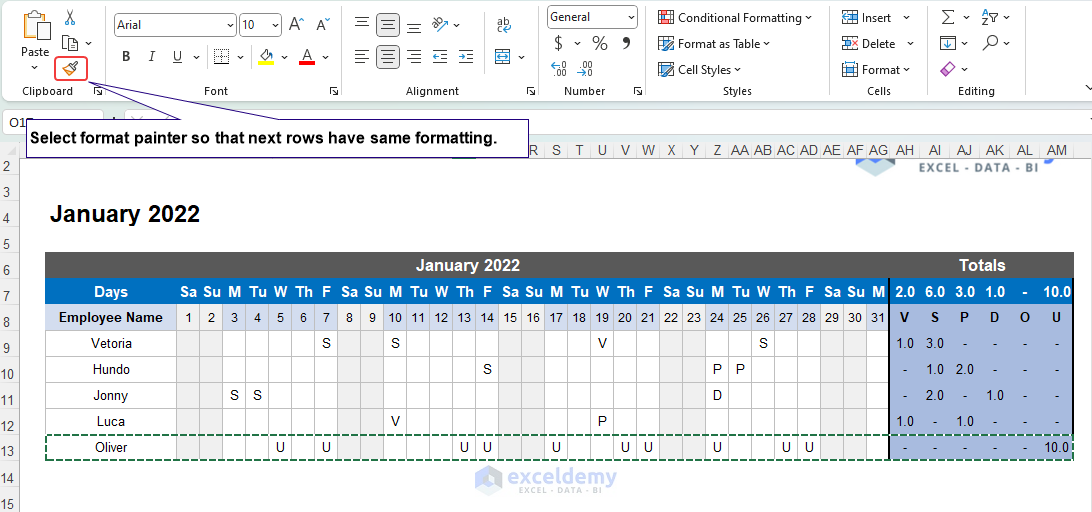Open Alignment group dialog launcher
The image size is (1092, 512).
531,91
